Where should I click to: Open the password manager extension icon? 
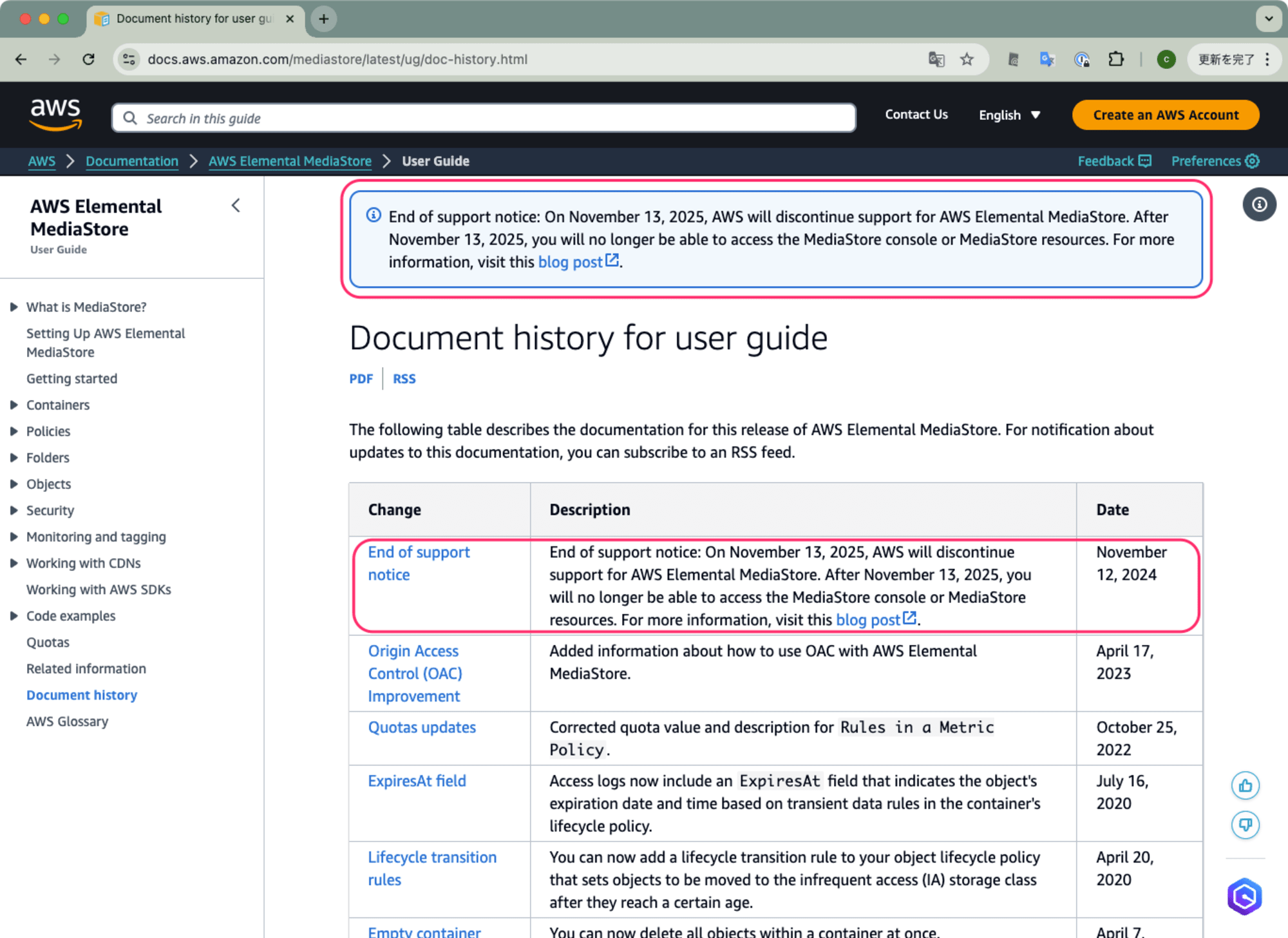pos(1082,59)
